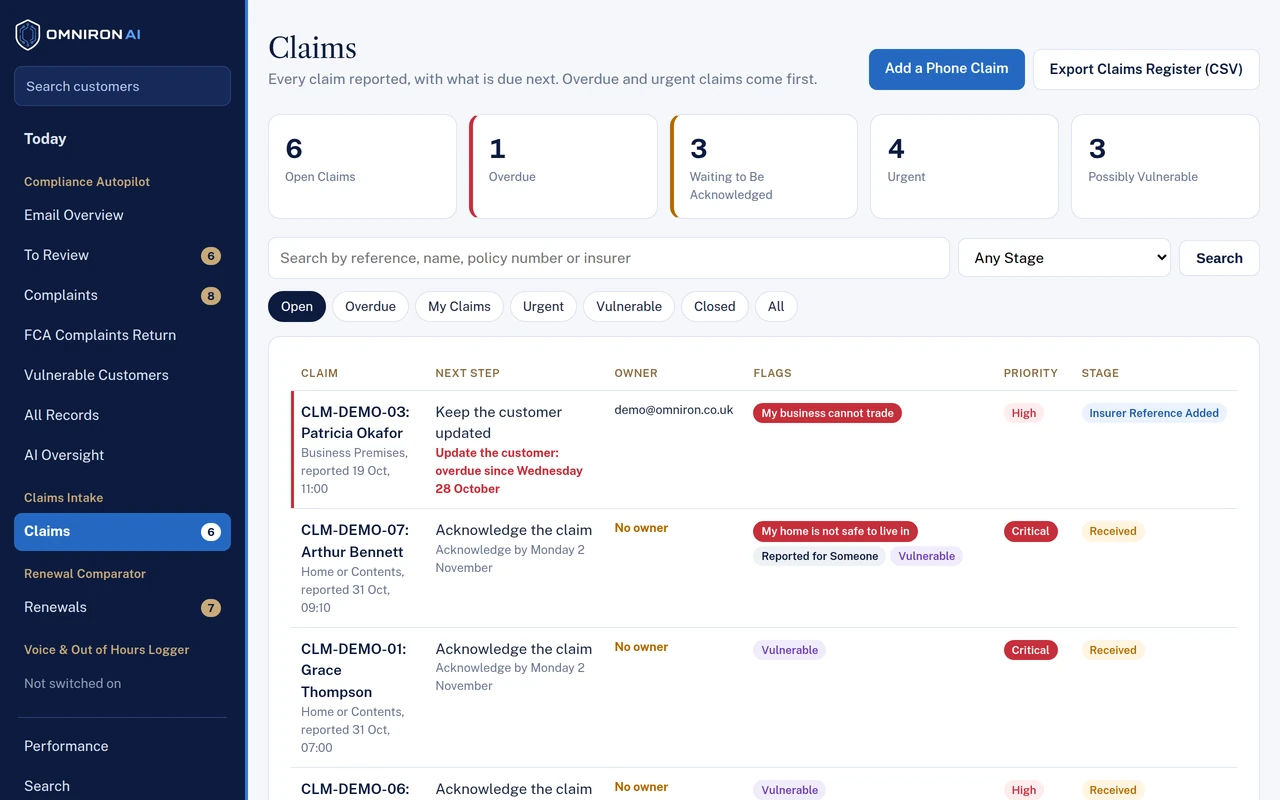Select the Overdue filter tab
Image resolution: width=1280 pixels, height=800 pixels.
370,306
